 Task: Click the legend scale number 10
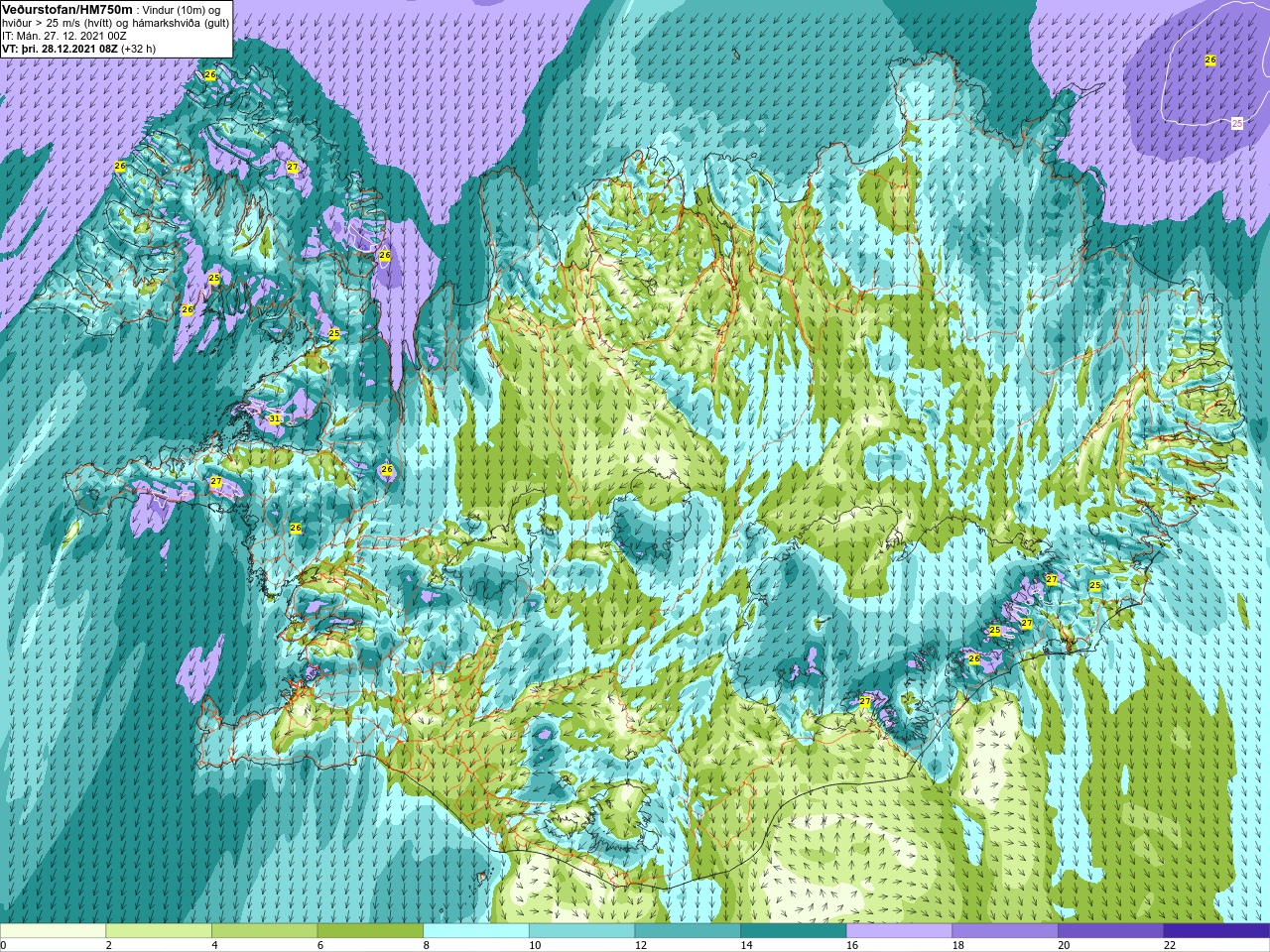535,945
